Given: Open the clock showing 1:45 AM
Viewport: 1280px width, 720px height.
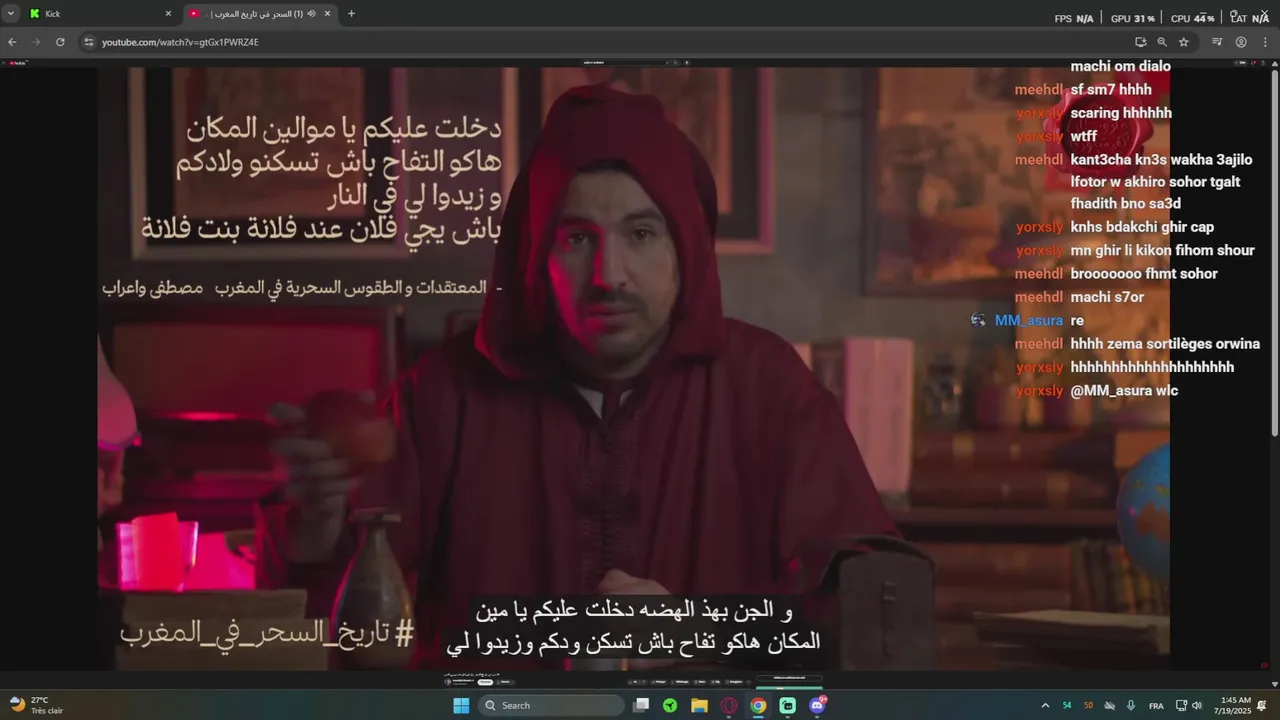Looking at the screenshot, I should click(x=1232, y=705).
